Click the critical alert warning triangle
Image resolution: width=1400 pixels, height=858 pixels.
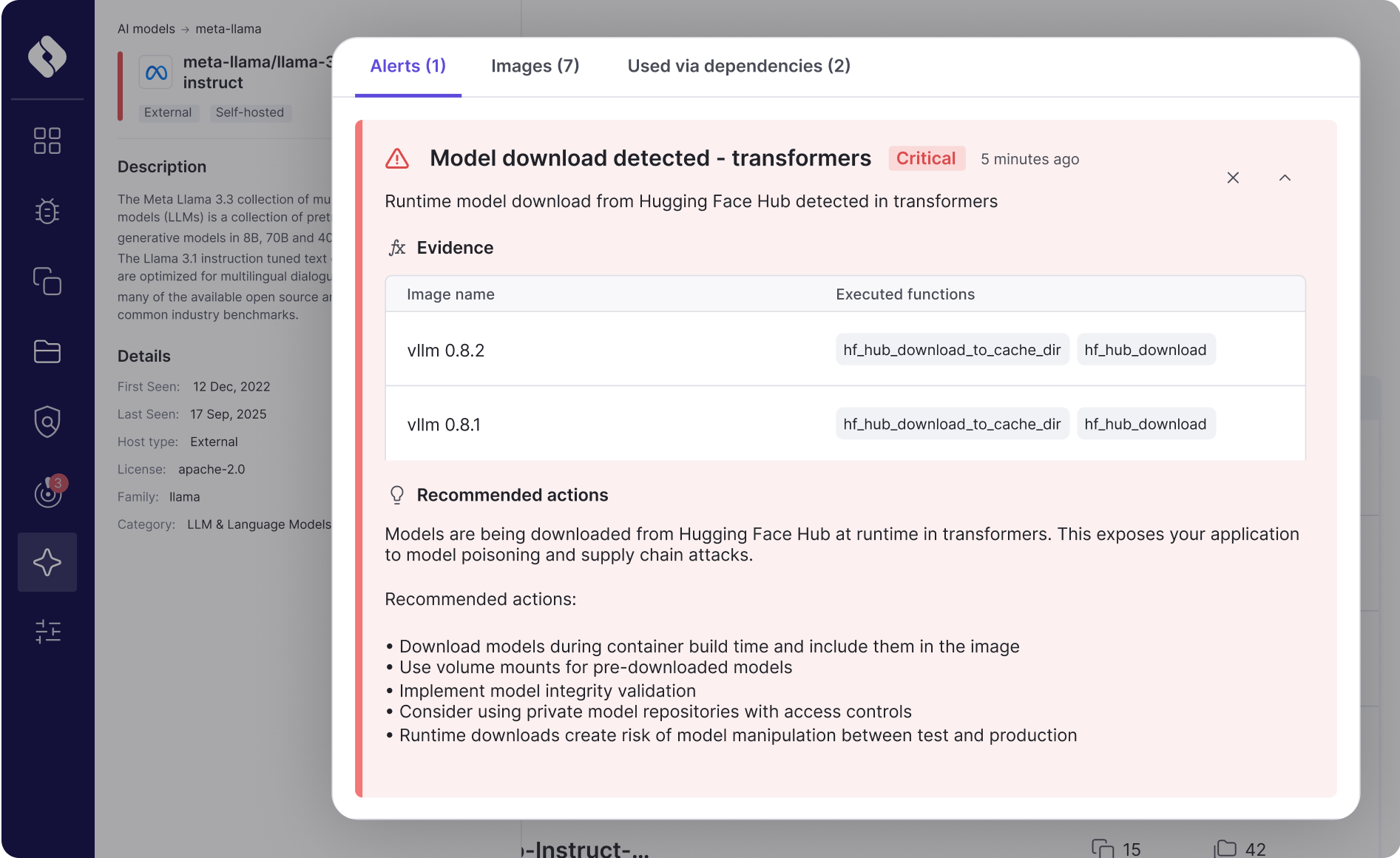397,158
